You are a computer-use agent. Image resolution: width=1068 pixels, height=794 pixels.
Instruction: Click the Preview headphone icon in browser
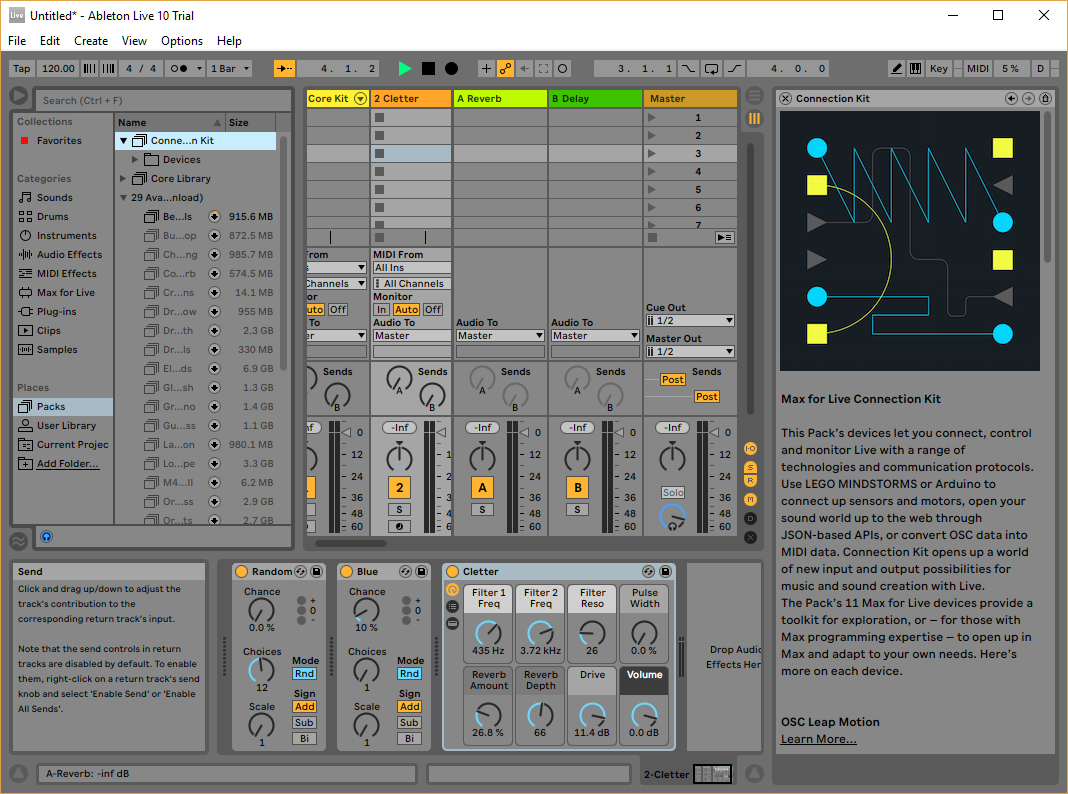click(x=46, y=537)
